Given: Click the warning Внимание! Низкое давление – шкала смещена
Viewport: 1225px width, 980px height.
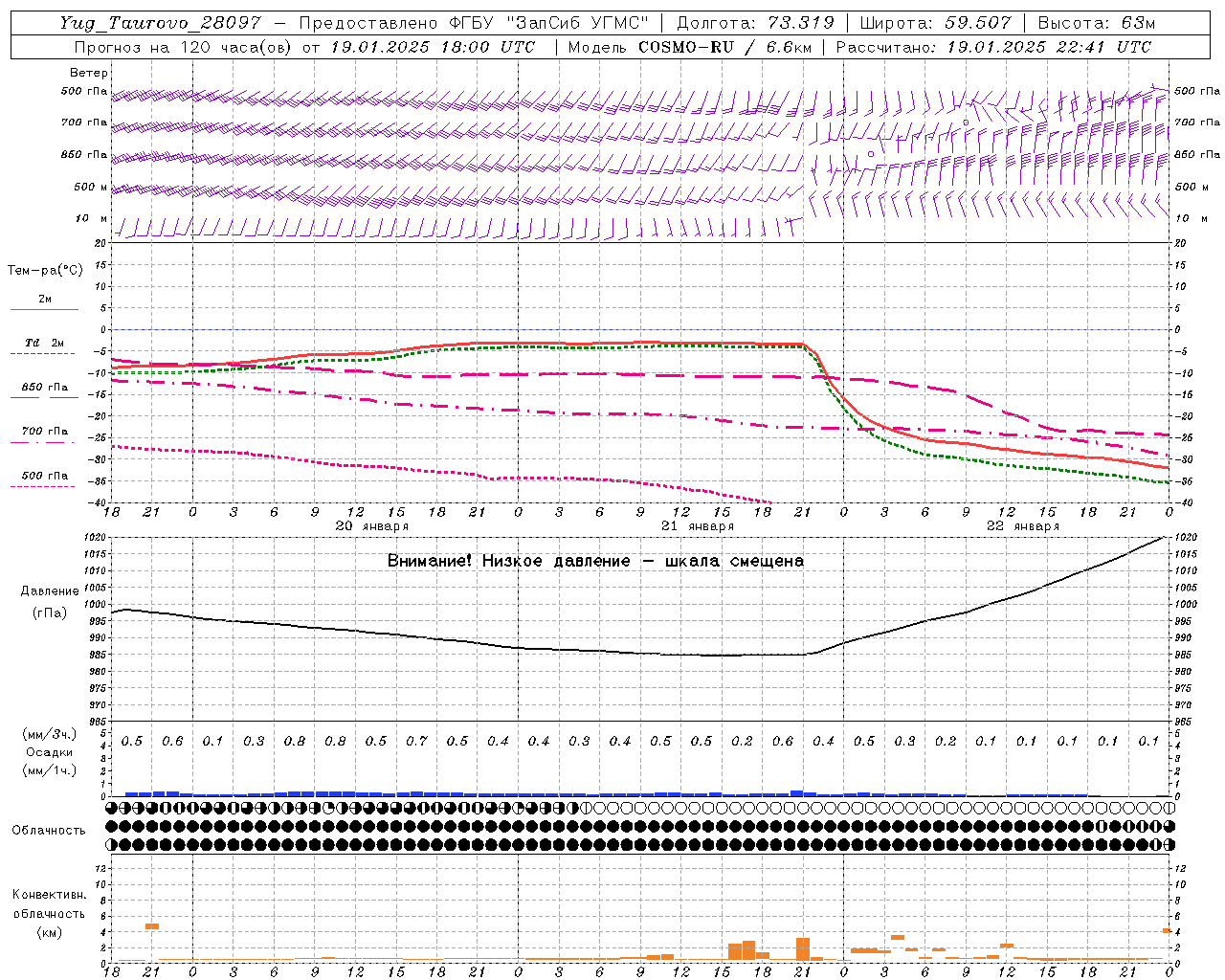Looking at the screenshot, I should (595, 561).
